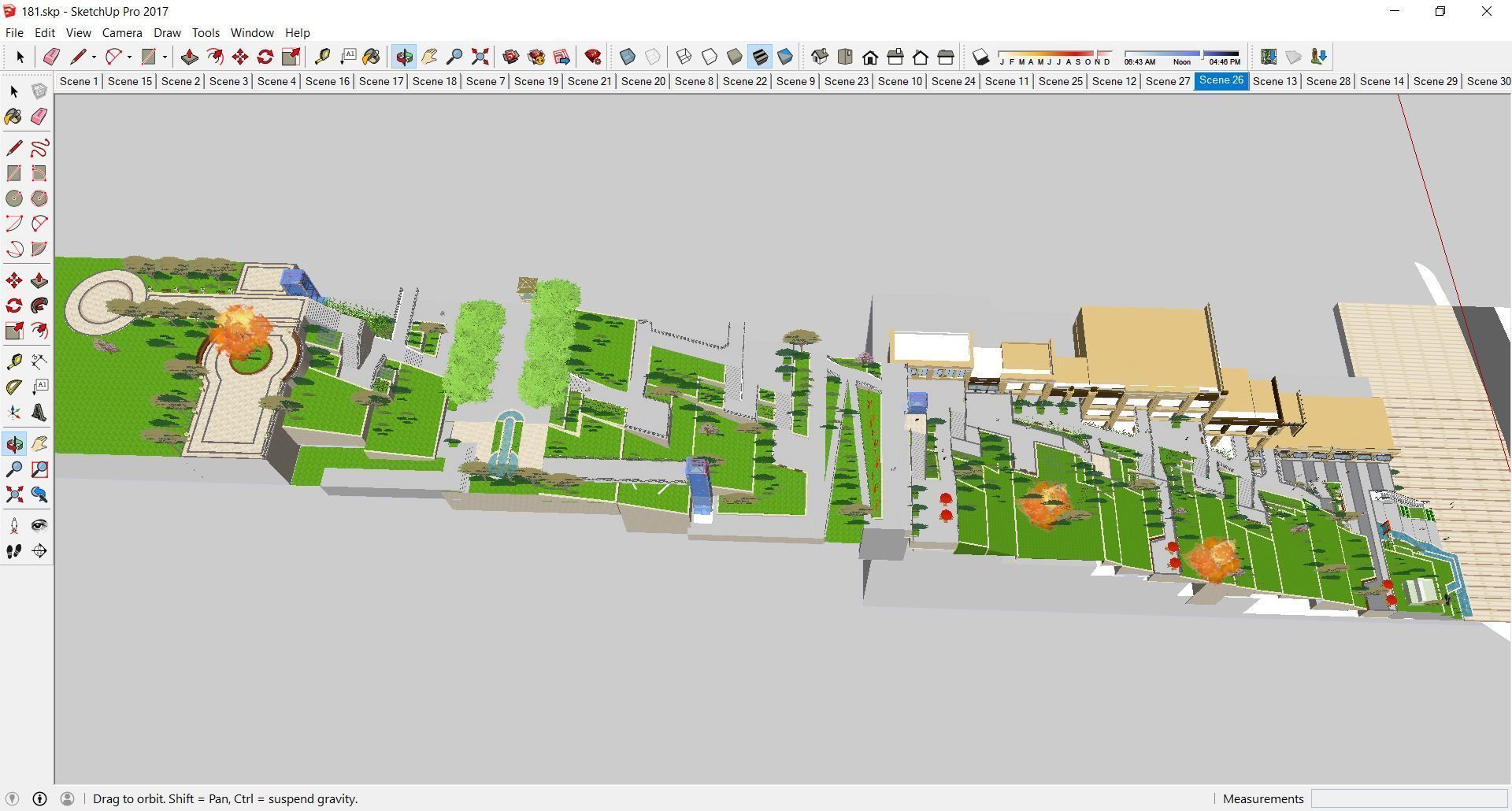The height and width of the screenshot is (811, 1512).
Task: Enable Hidden Line face style
Action: click(710, 57)
